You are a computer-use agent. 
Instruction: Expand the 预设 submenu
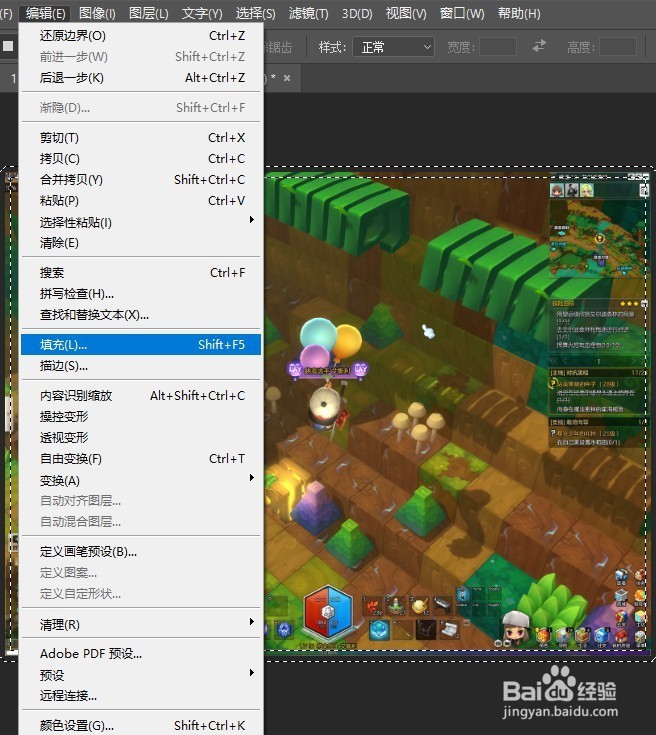(141, 675)
